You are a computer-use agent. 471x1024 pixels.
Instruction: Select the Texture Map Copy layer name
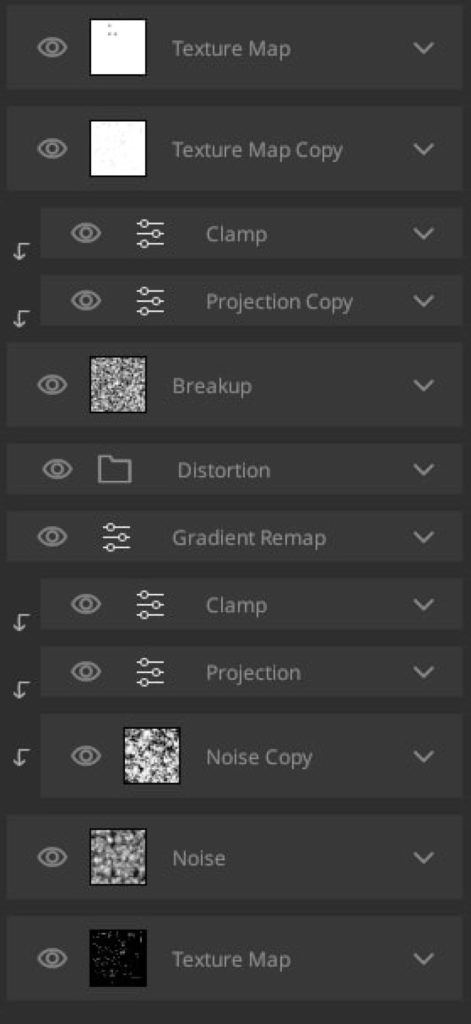click(x=257, y=150)
